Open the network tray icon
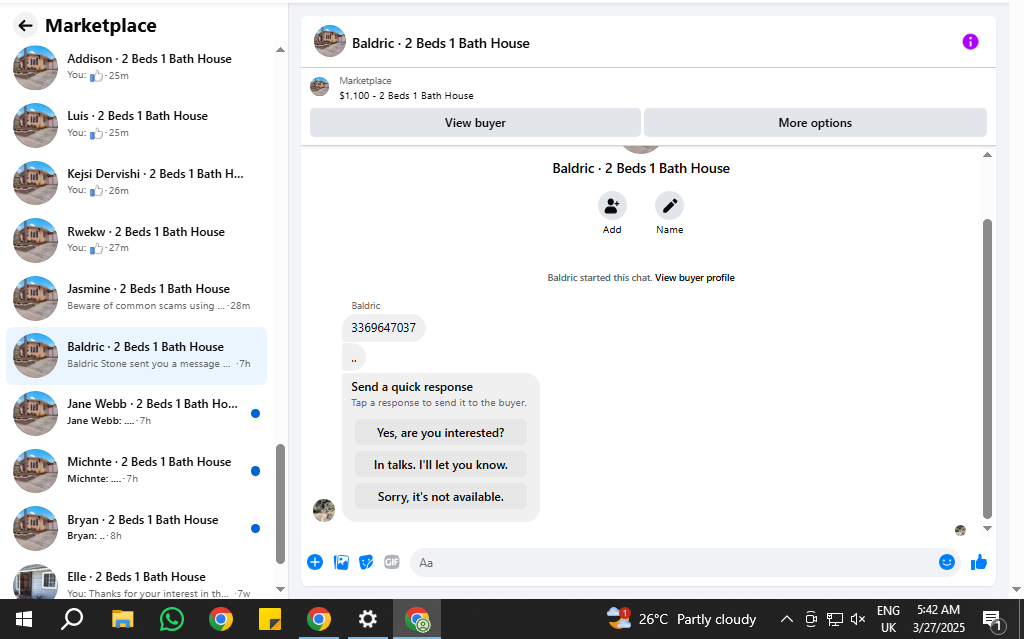Viewport: 1024px width, 639px height. coord(835,619)
